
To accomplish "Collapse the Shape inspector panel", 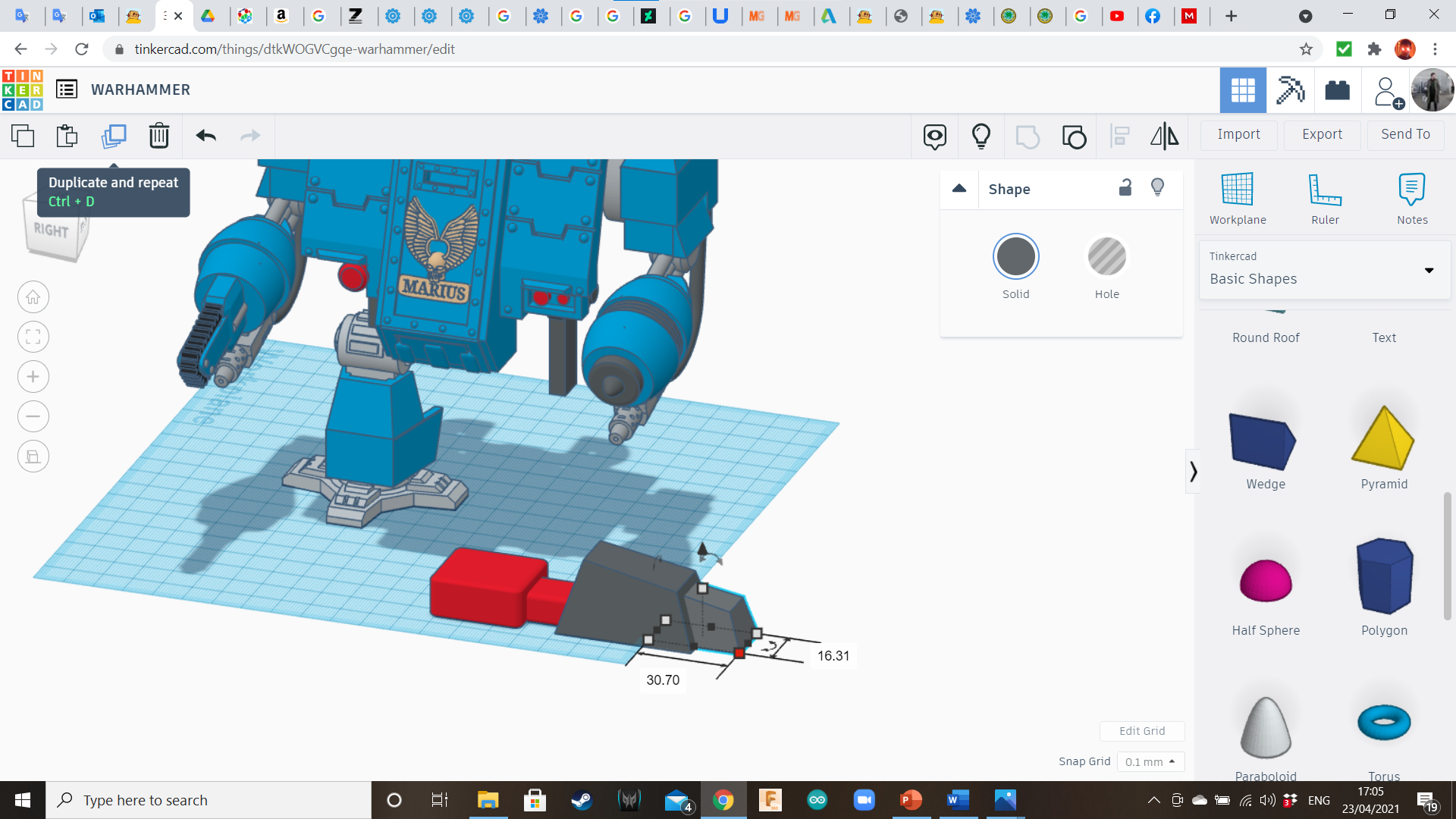I will click(x=959, y=189).
